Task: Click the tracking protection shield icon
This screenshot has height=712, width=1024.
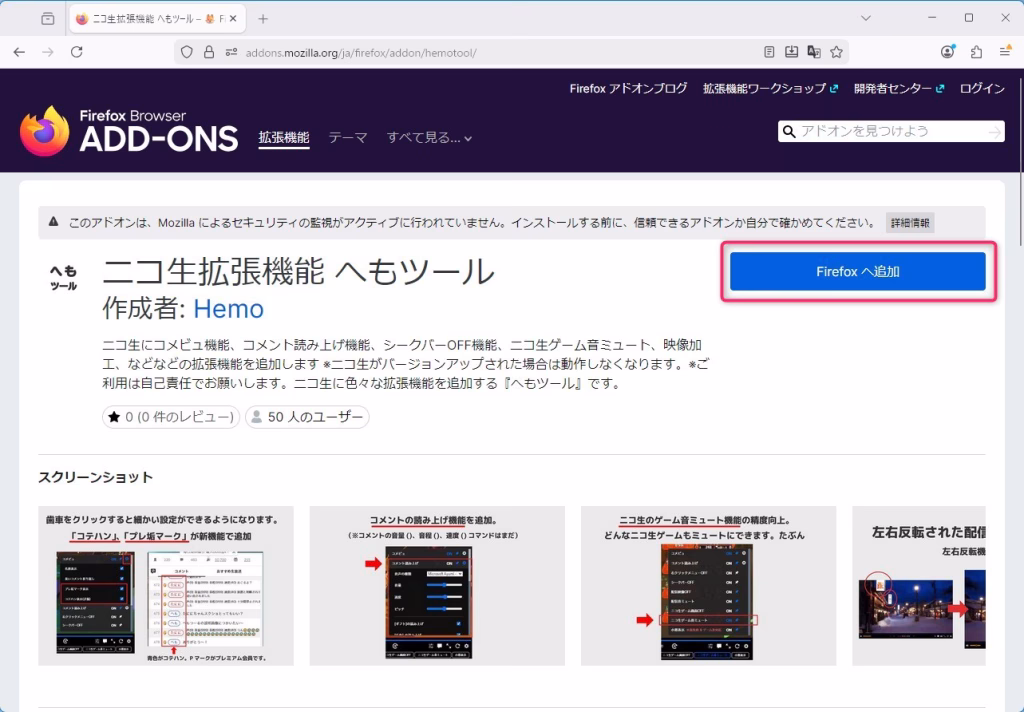Action: pyautogui.click(x=186, y=52)
